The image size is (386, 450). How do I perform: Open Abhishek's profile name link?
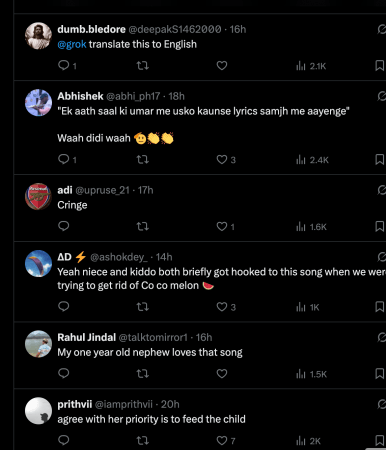[x=80, y=96]
